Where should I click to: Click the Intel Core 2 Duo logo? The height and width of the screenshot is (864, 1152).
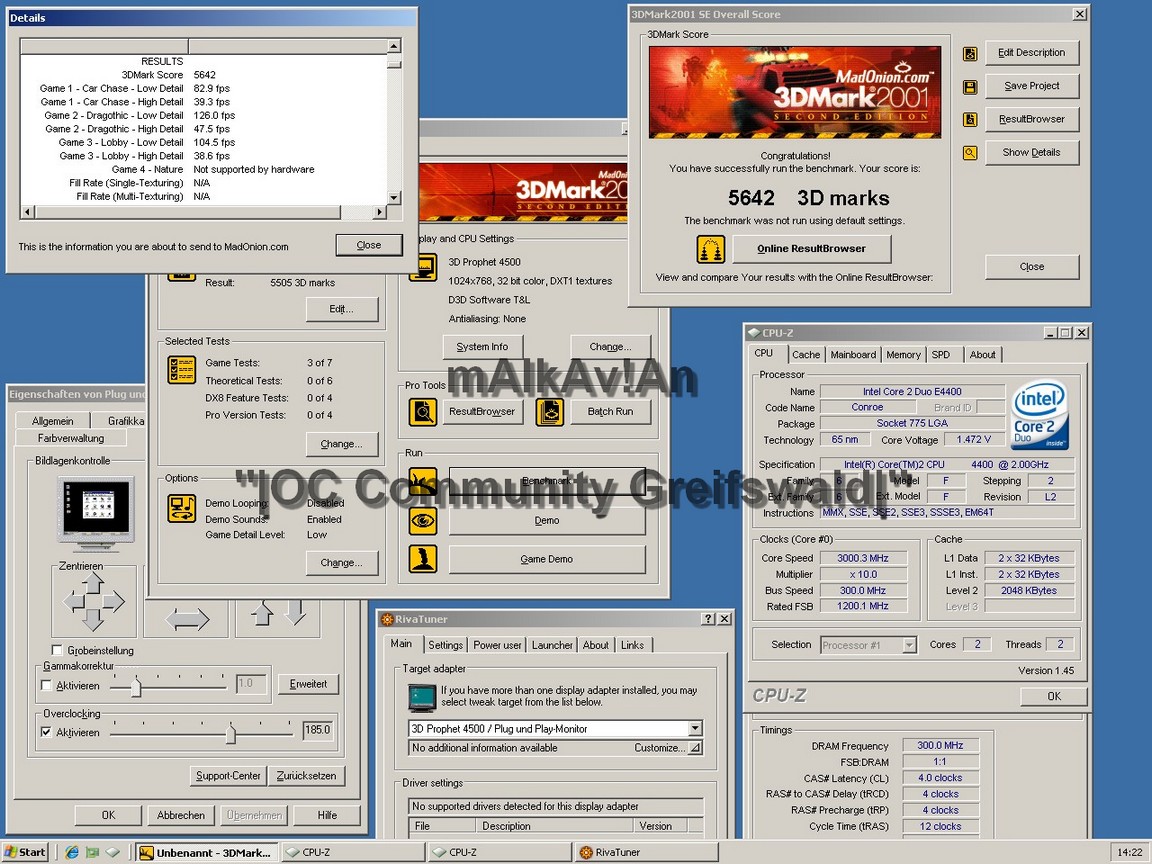pos(1040,414)
